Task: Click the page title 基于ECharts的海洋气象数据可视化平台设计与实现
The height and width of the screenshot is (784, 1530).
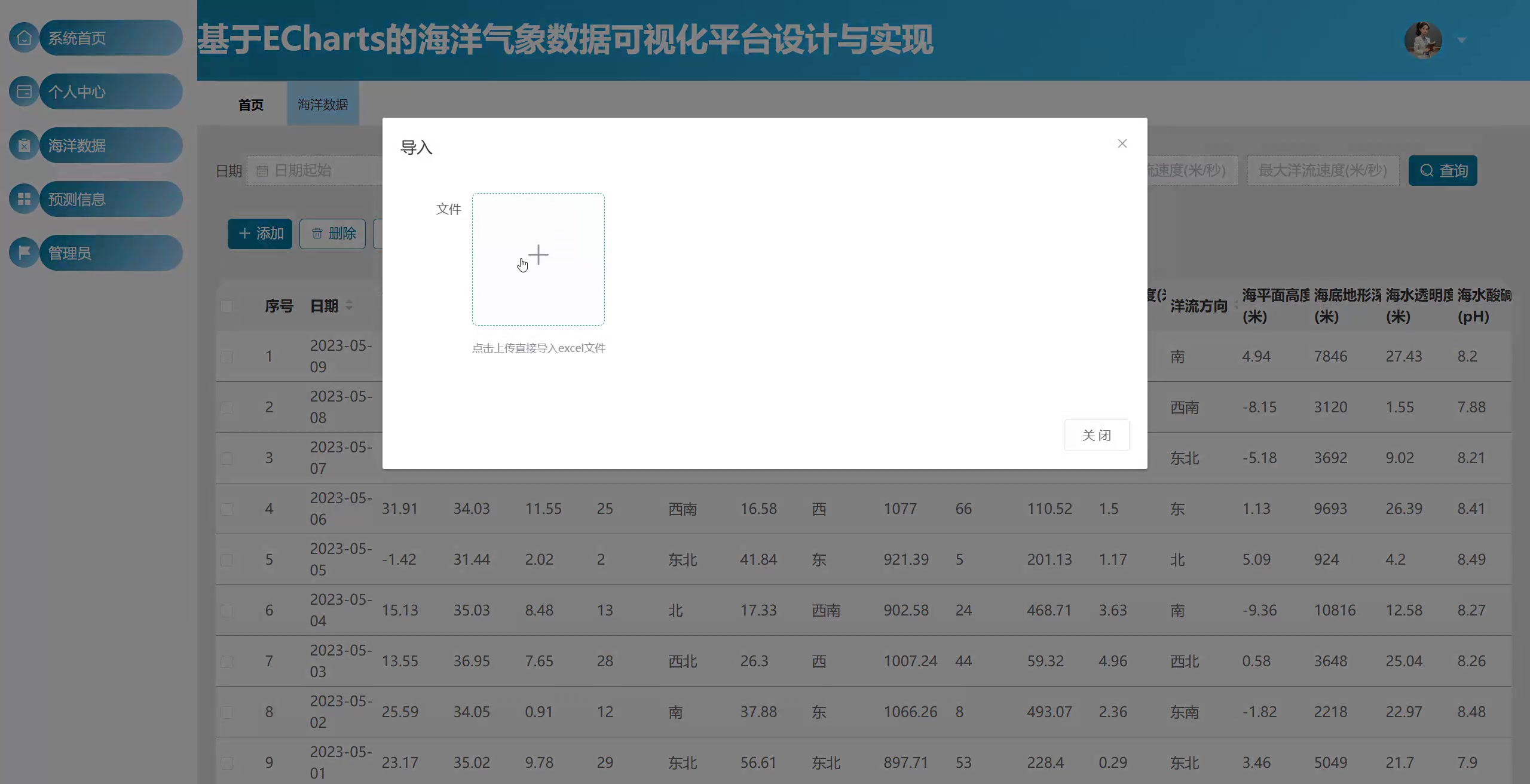Action: tap(565, 39)
